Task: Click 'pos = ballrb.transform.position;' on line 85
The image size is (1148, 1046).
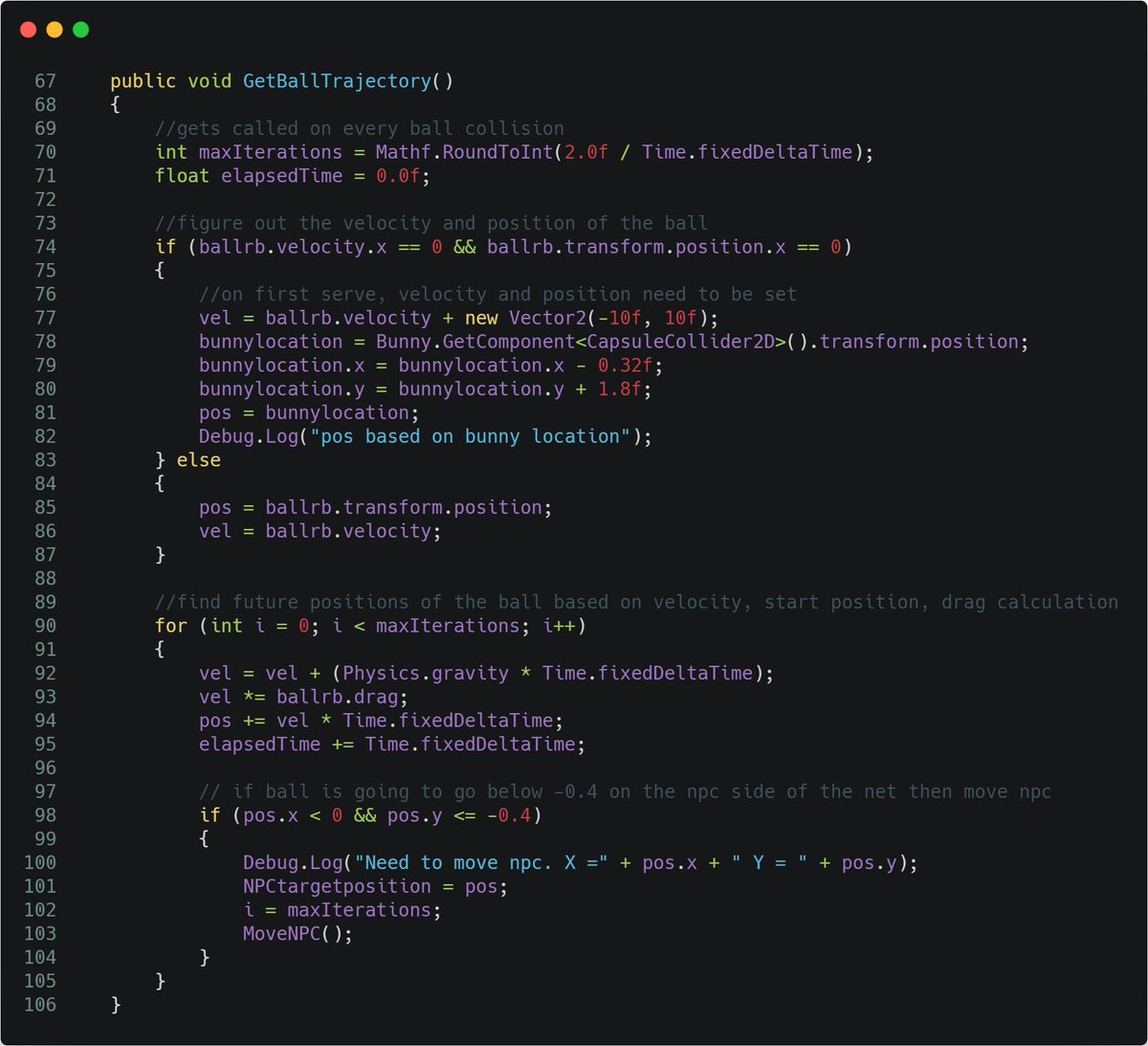Action: coord(376,507)
